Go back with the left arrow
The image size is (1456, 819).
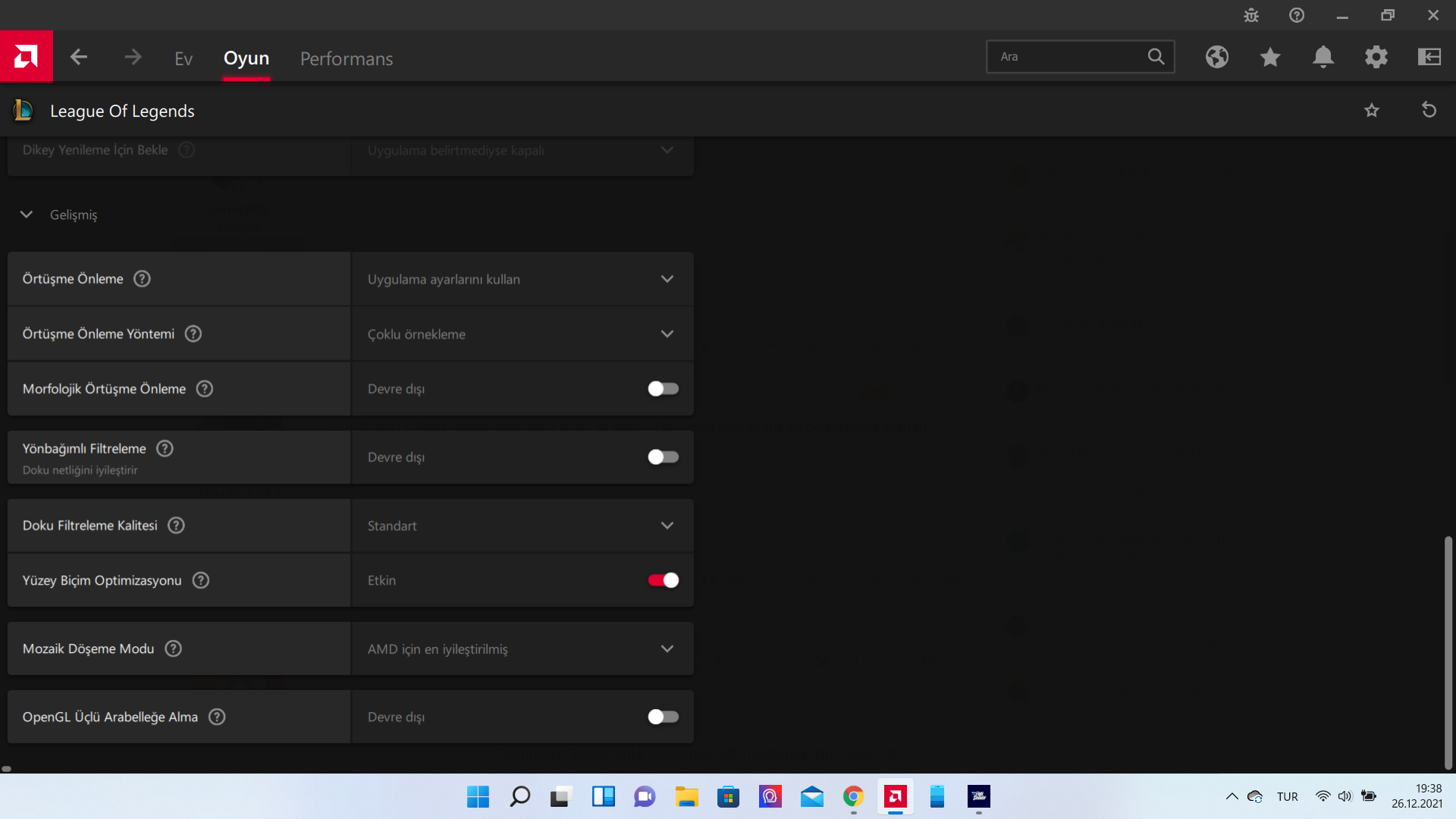point(79,58)
